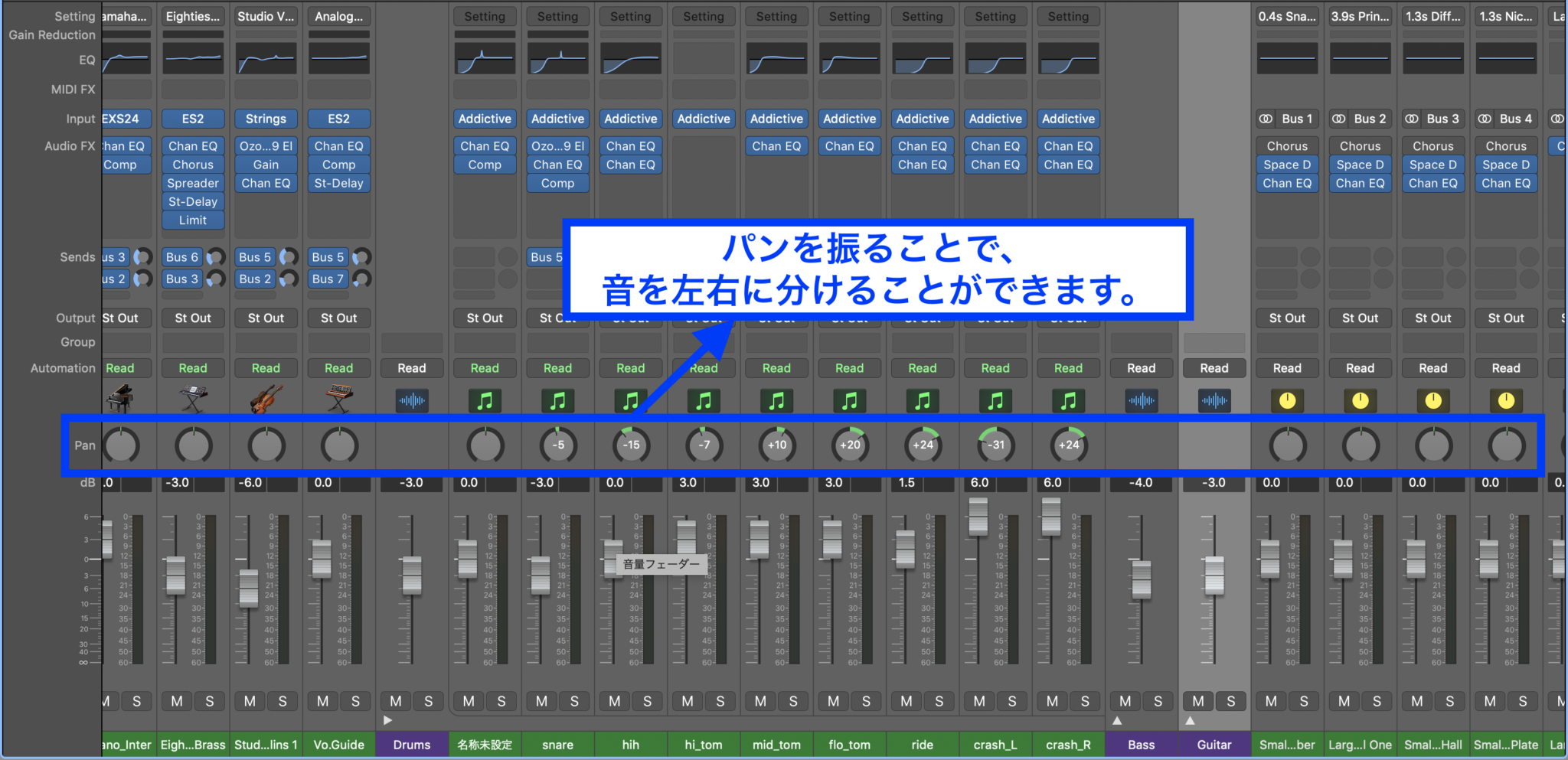
Task: Open the St Out output menu on the Bass channel
Action: point(1141,318)
